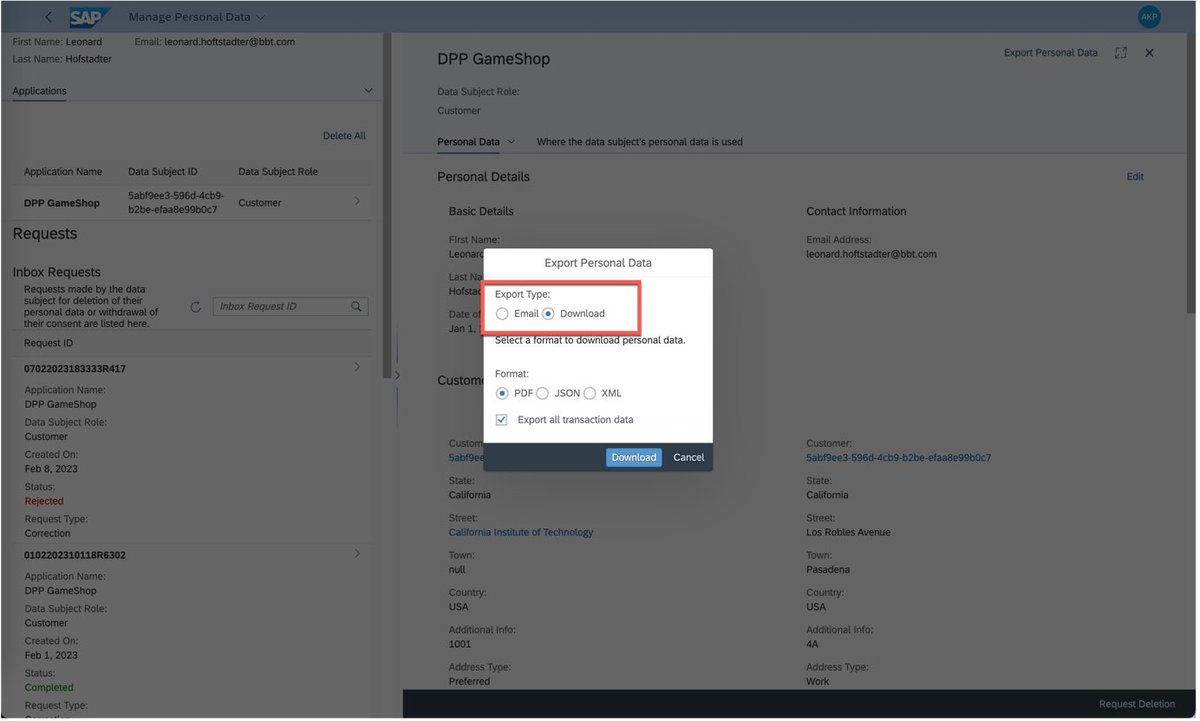1200x721 pixels.
Task: Go back using the back arrow
Action: click(x=48, y=17)
